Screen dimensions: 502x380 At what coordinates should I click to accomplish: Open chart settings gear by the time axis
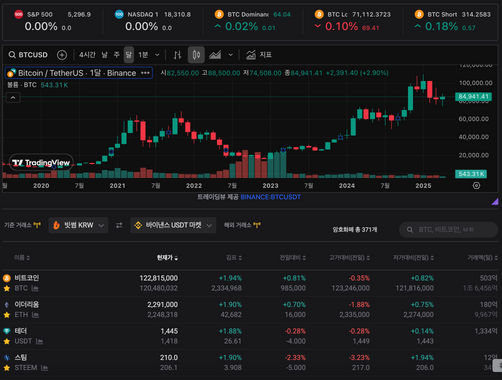coord(476,185)
